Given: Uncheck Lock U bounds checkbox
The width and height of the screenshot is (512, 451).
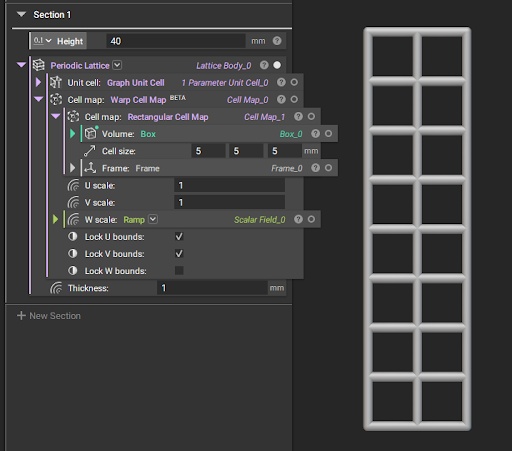Looking at the screenshot, I should [179, 236].
